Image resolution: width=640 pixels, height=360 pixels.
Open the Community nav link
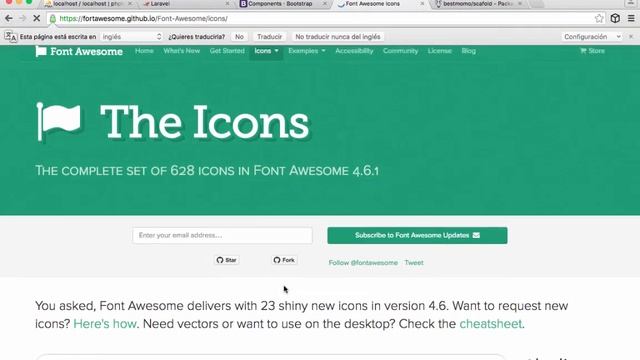pyautogui.click(x=400, y=51)
